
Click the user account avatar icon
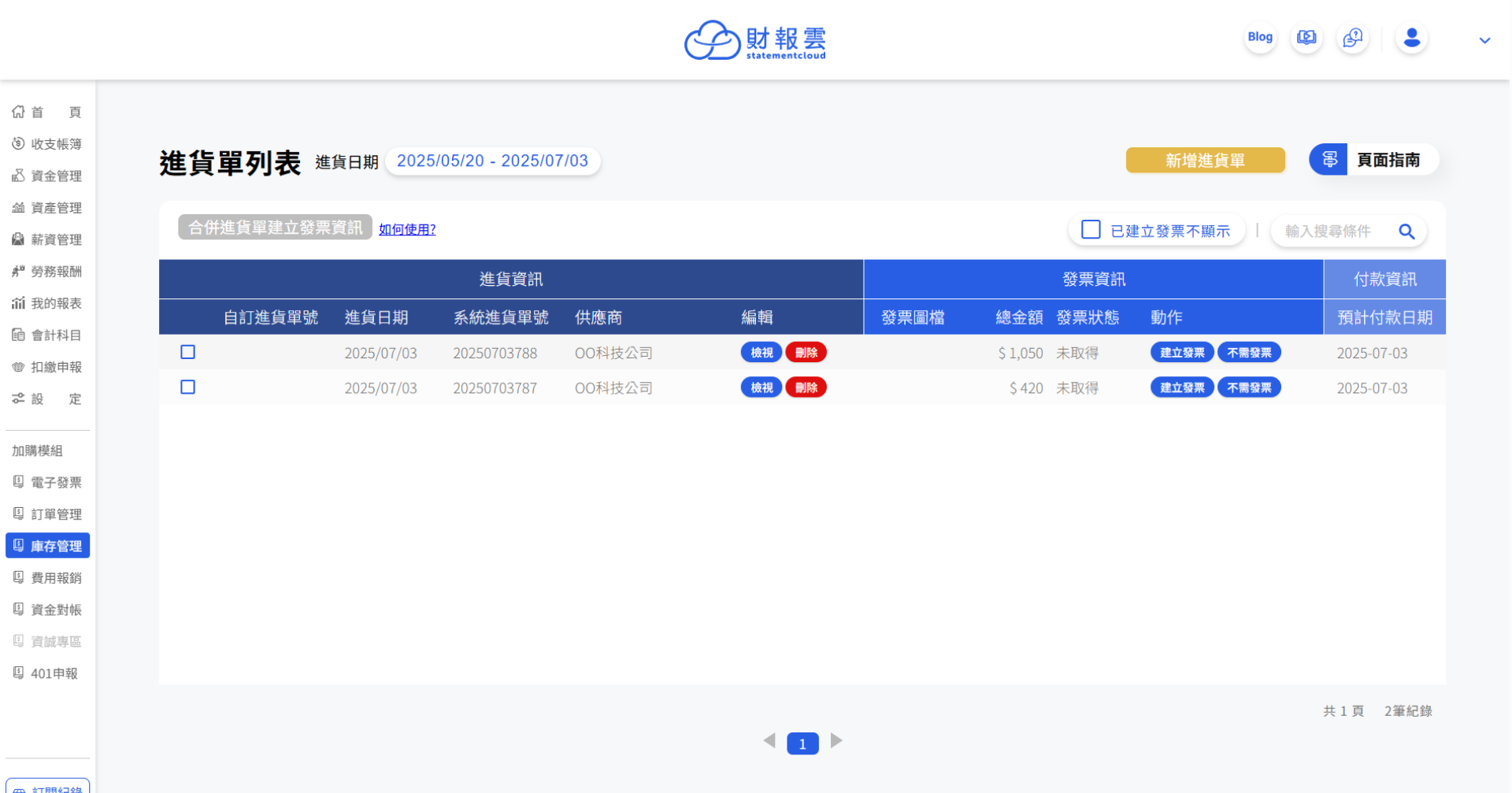click(x=1411, y=38)
